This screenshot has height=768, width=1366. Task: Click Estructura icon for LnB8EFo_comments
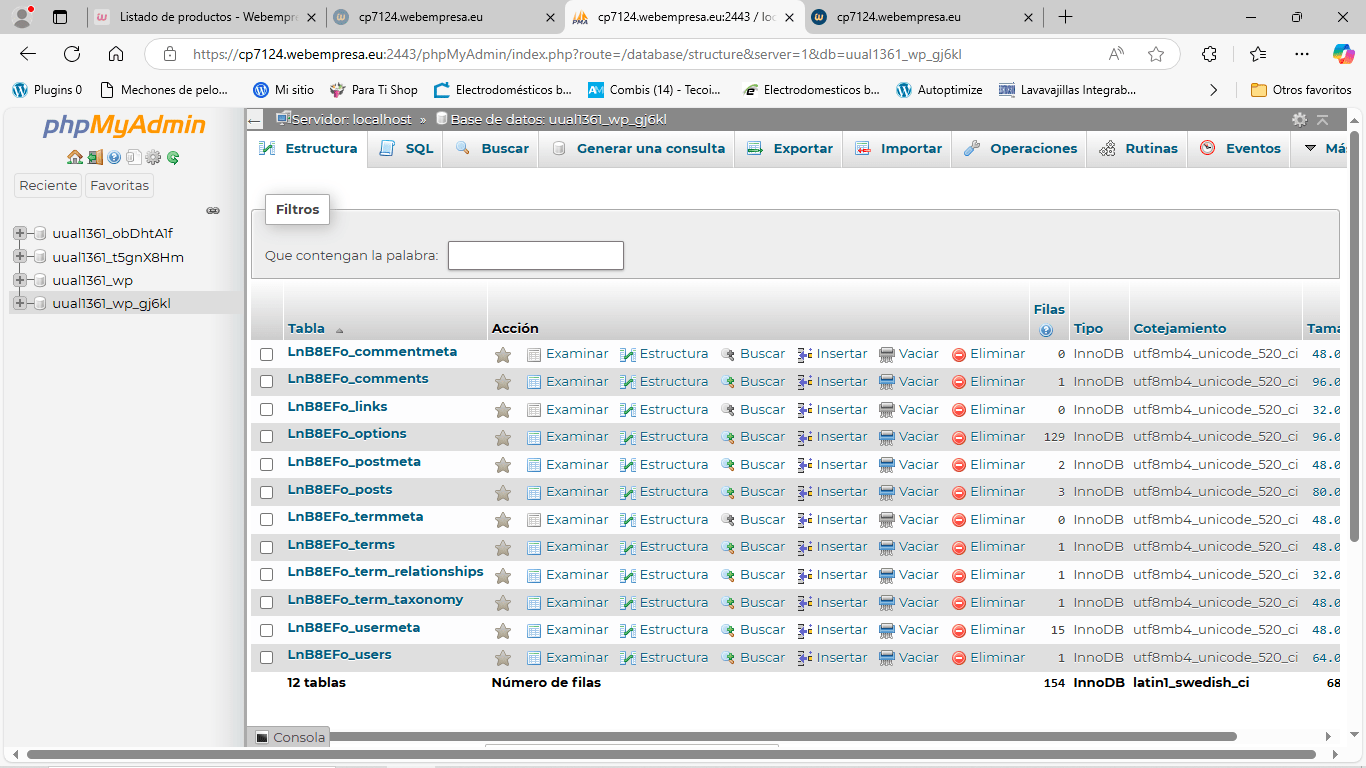628,382
